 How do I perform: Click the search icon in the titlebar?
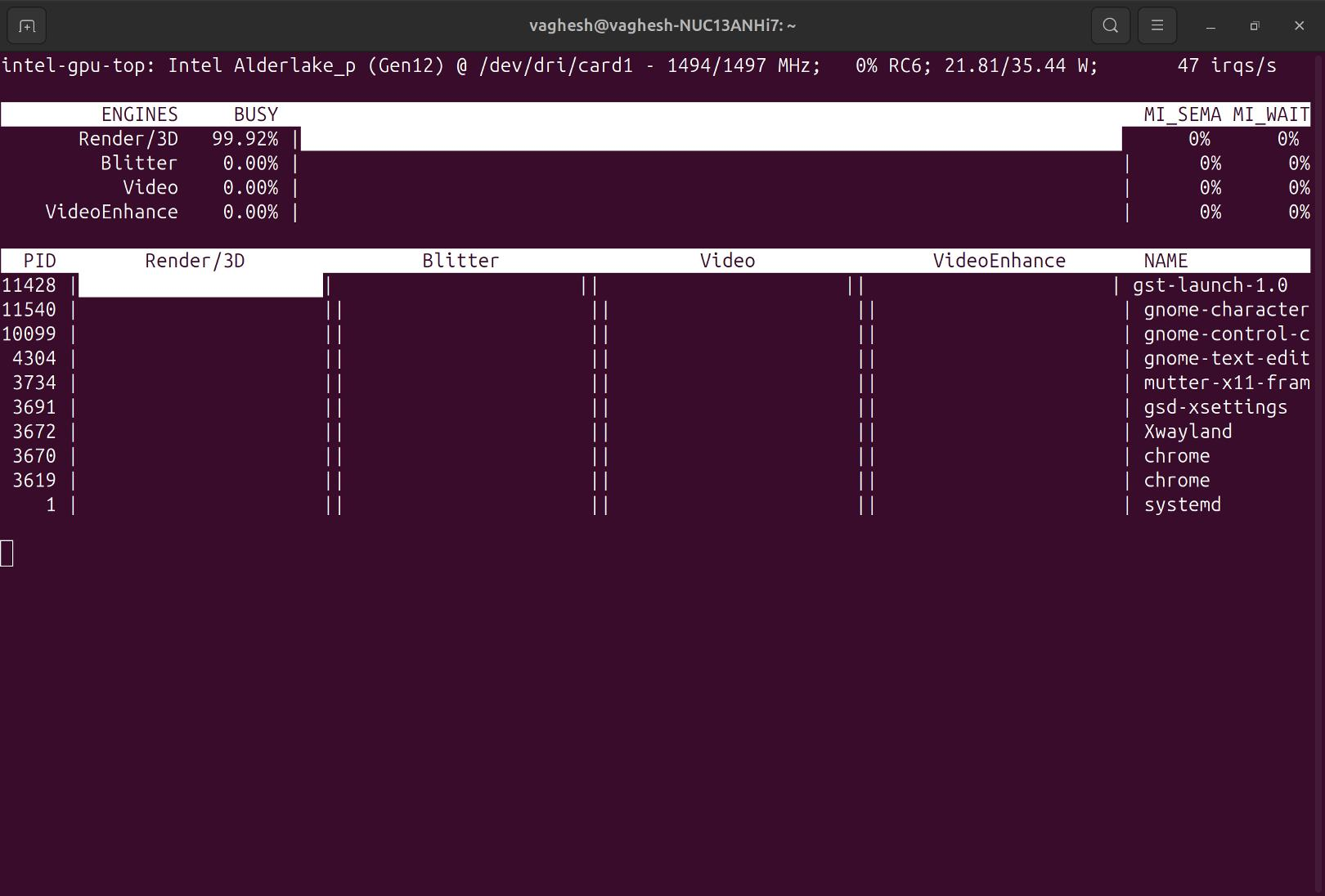point(1110,25)
